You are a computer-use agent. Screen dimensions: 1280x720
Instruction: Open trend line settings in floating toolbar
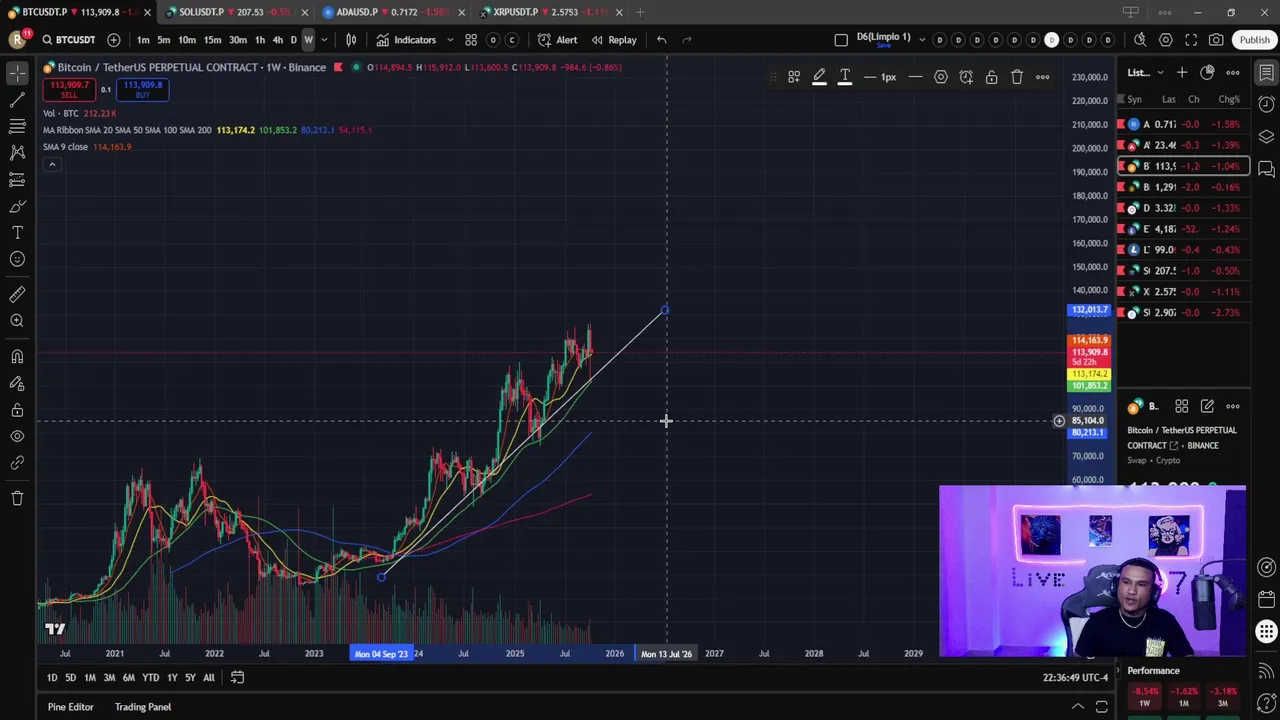941,77
